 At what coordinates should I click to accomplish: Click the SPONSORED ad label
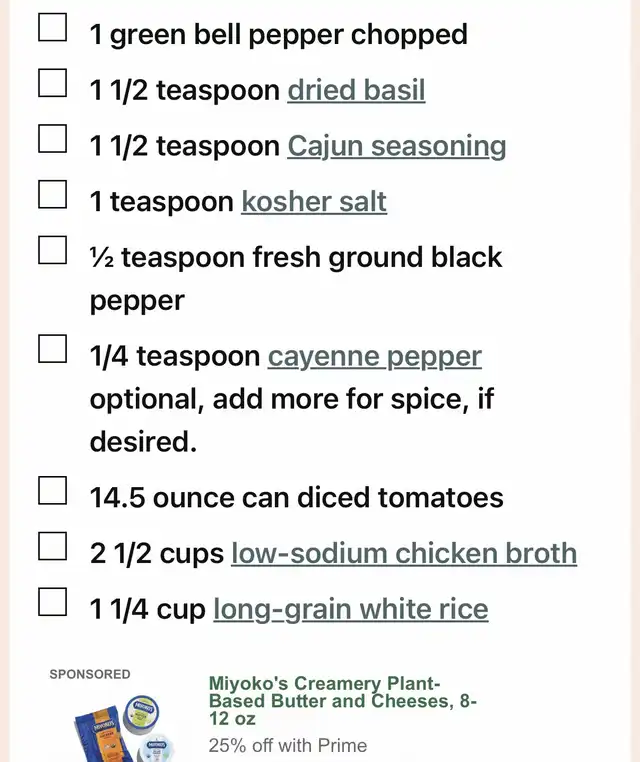click(x=90, y=675)
